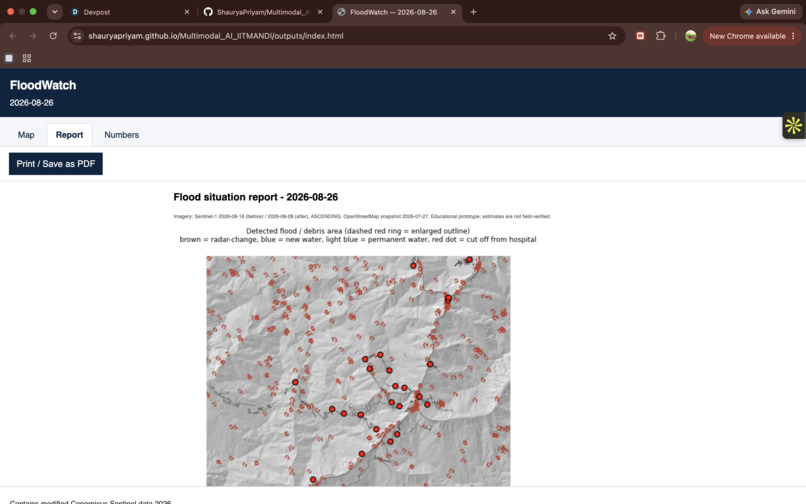The width and height of the screenshot is (806, 504).
Task: Click the 2026-08-26 date under FloodWatch
Action: (31, 103)
